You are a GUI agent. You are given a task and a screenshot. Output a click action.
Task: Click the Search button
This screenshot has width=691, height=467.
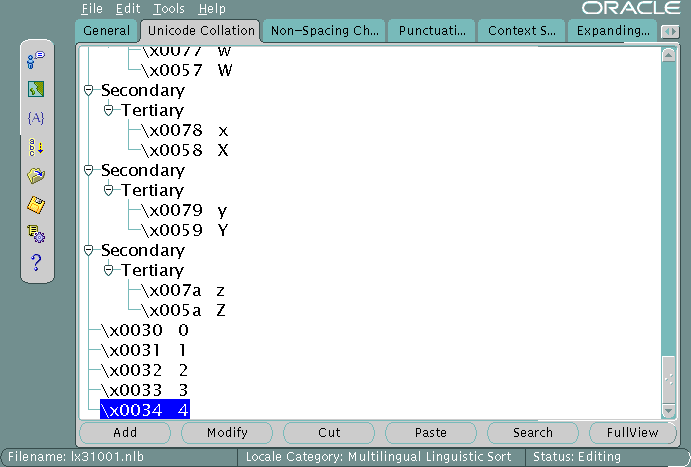532,433
